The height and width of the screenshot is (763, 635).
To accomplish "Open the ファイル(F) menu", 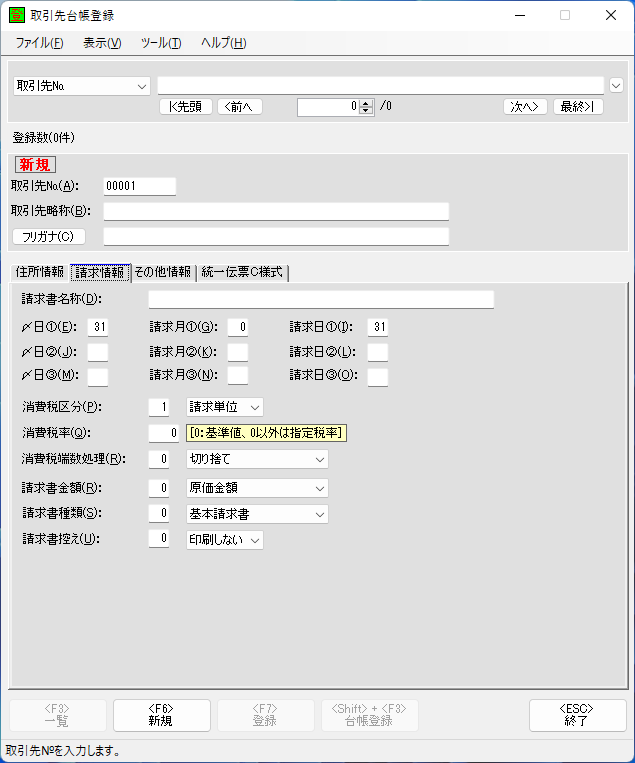I will 39,43.
